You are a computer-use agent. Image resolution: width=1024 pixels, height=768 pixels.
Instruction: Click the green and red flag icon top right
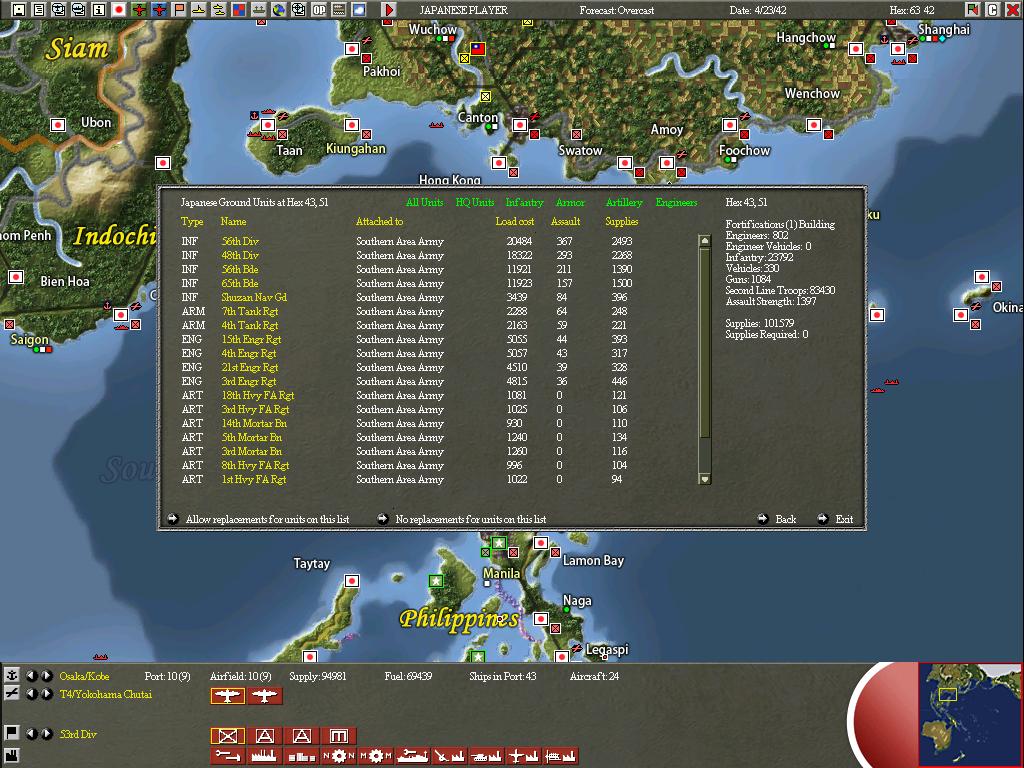[972, 10]
